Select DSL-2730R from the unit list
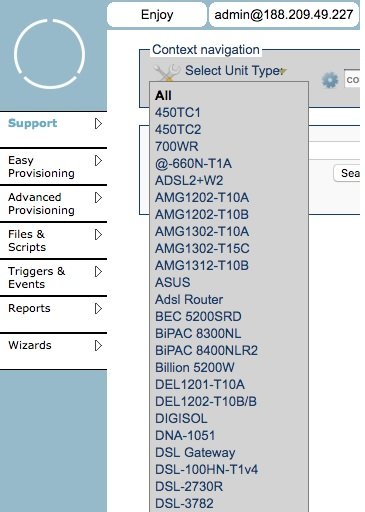 [189, 487]
